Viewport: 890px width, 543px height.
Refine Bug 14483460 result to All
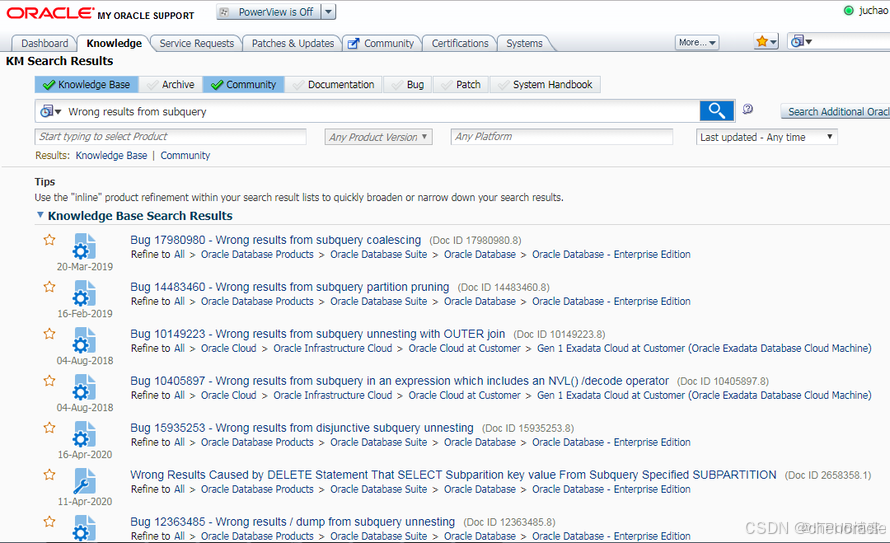179,301
